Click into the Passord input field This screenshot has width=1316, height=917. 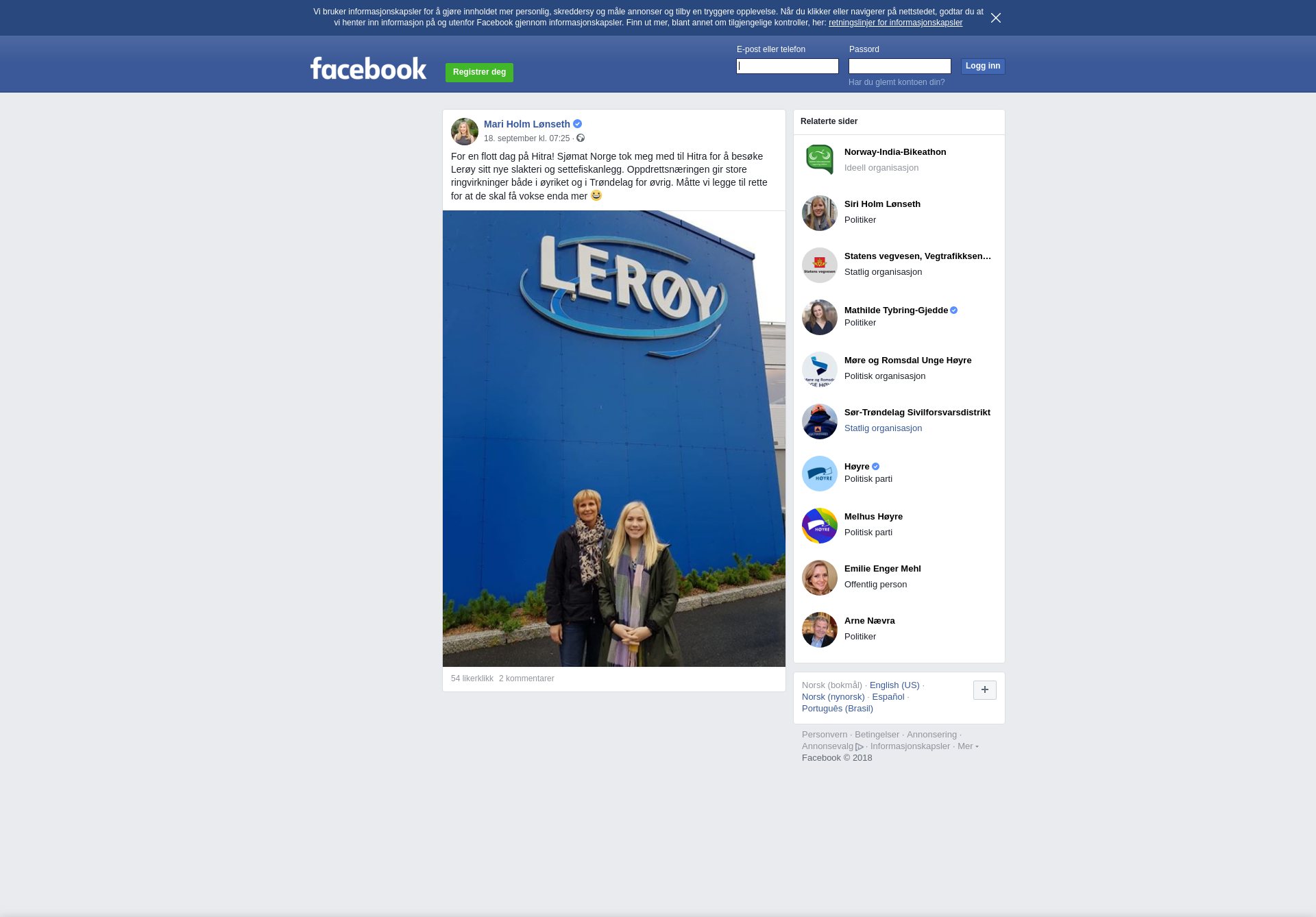(899, 66)
